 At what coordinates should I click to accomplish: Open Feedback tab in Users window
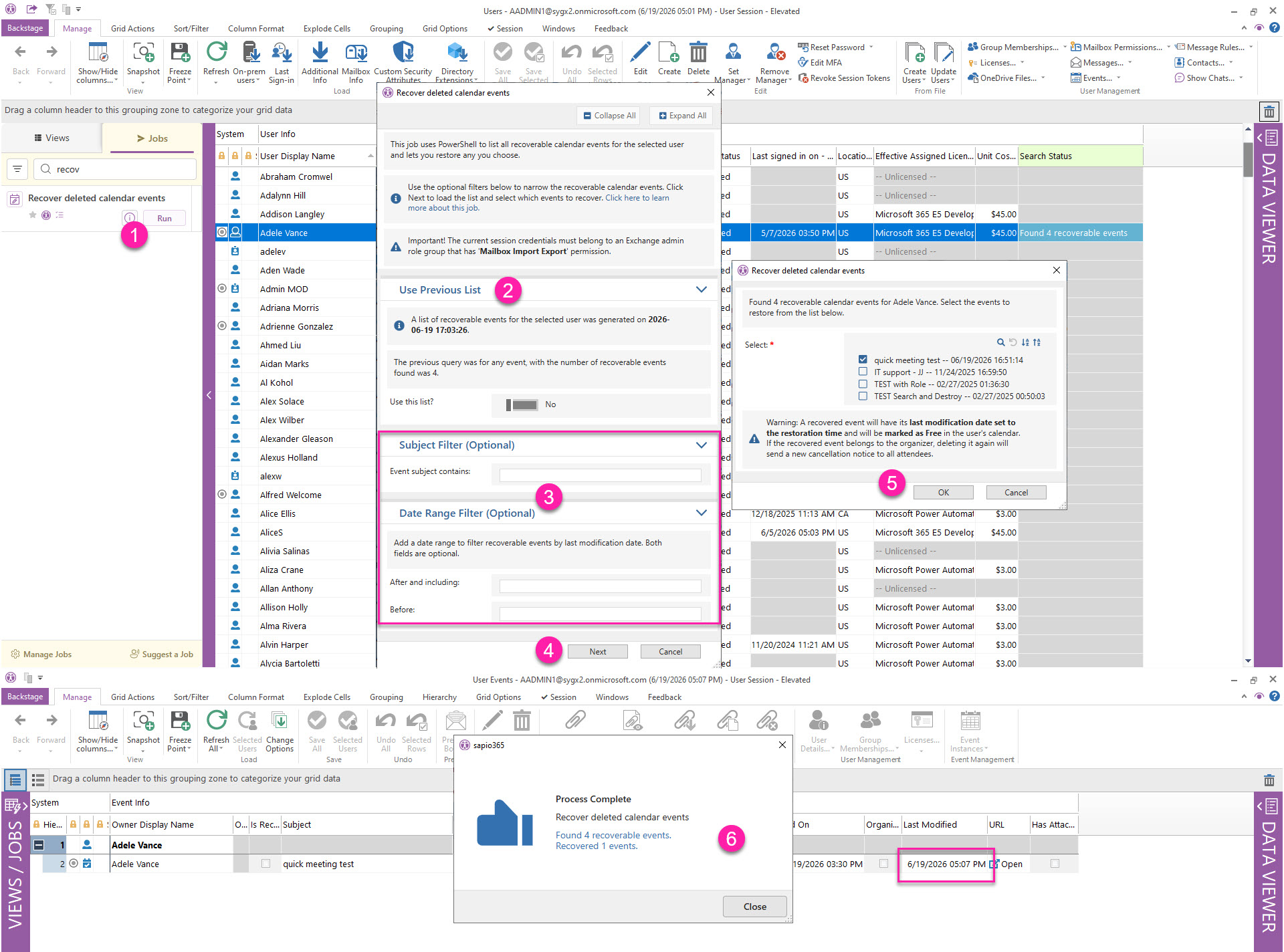(611, 29)
